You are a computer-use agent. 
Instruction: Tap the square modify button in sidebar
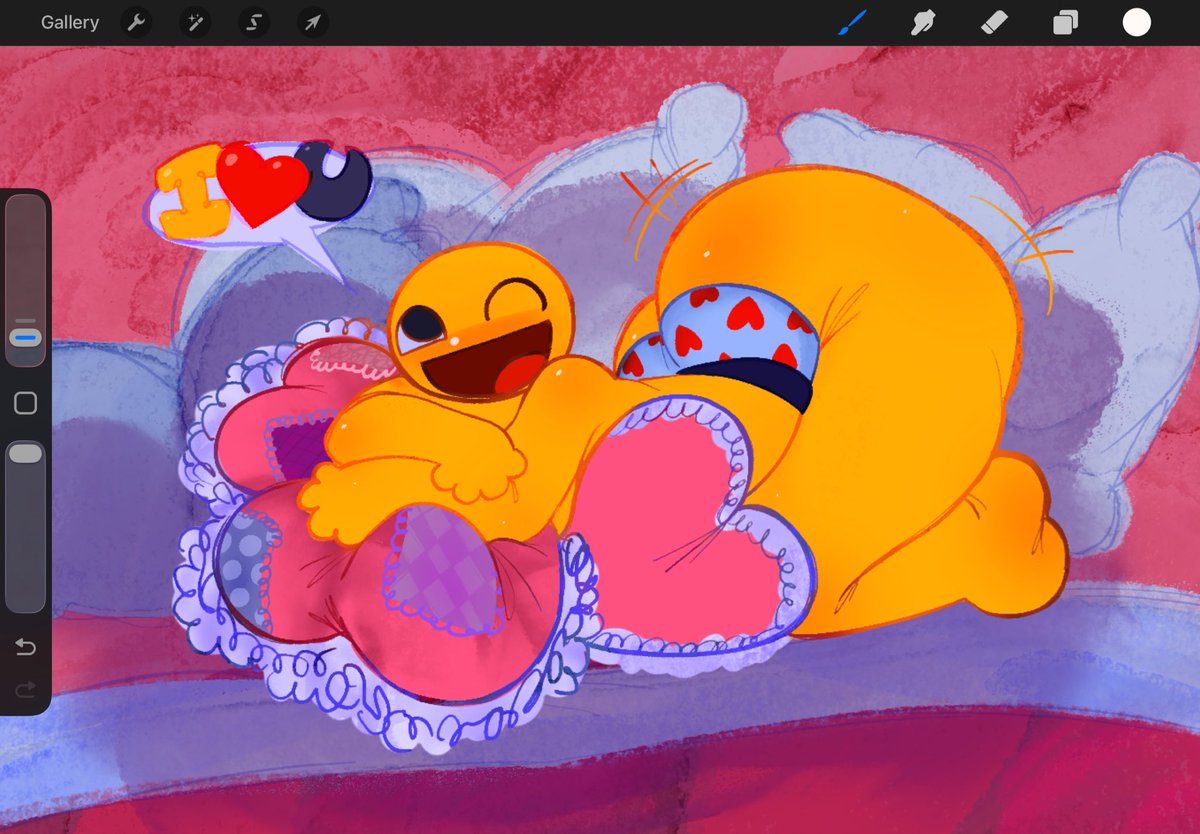pyautogui.click(x=26, y=403)
